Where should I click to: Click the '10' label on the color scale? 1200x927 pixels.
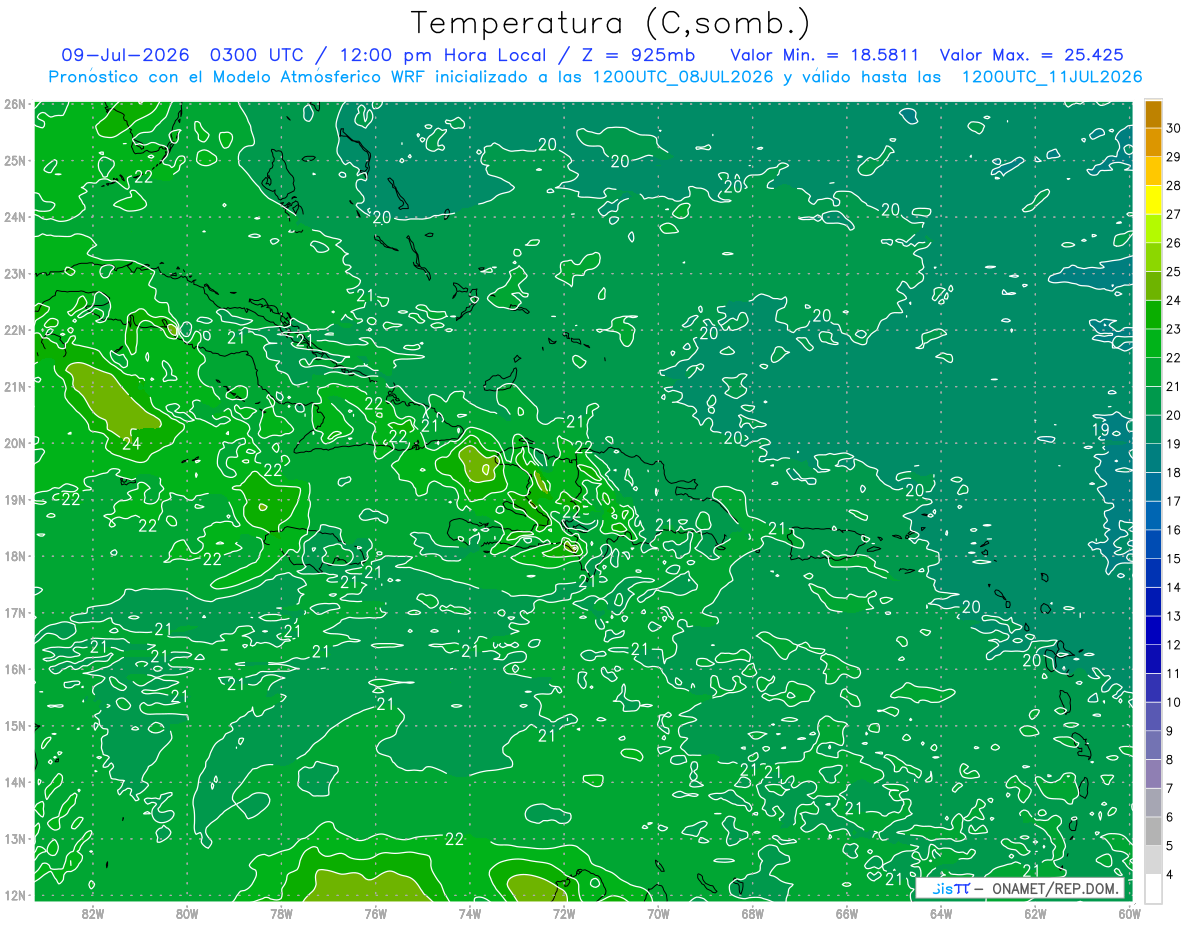(1174, 702)
